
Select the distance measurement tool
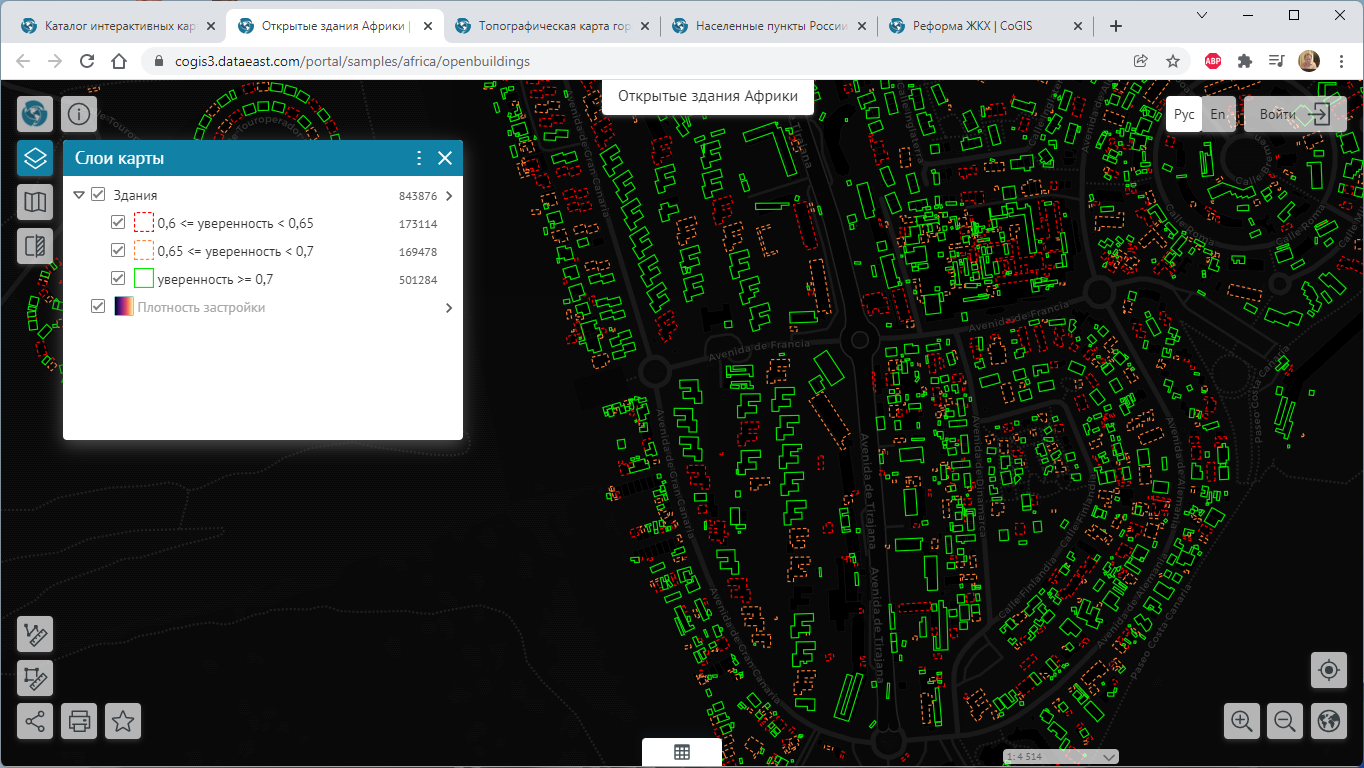(35, 634)
